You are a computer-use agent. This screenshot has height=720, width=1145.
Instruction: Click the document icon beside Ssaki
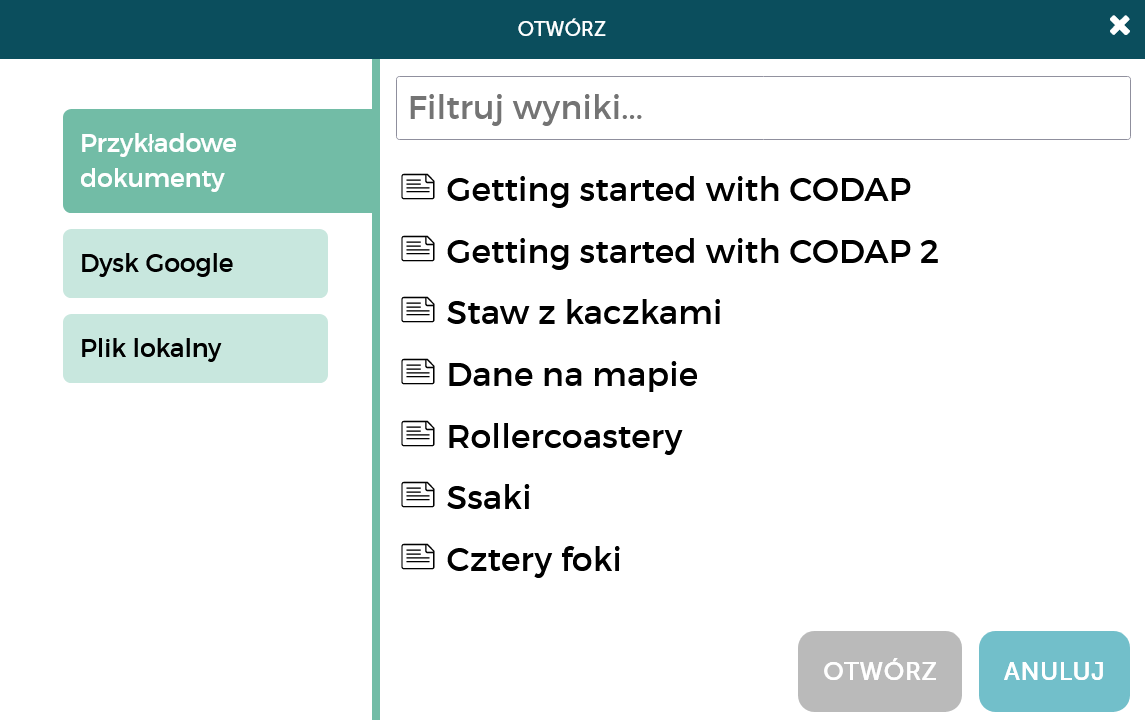418,496
